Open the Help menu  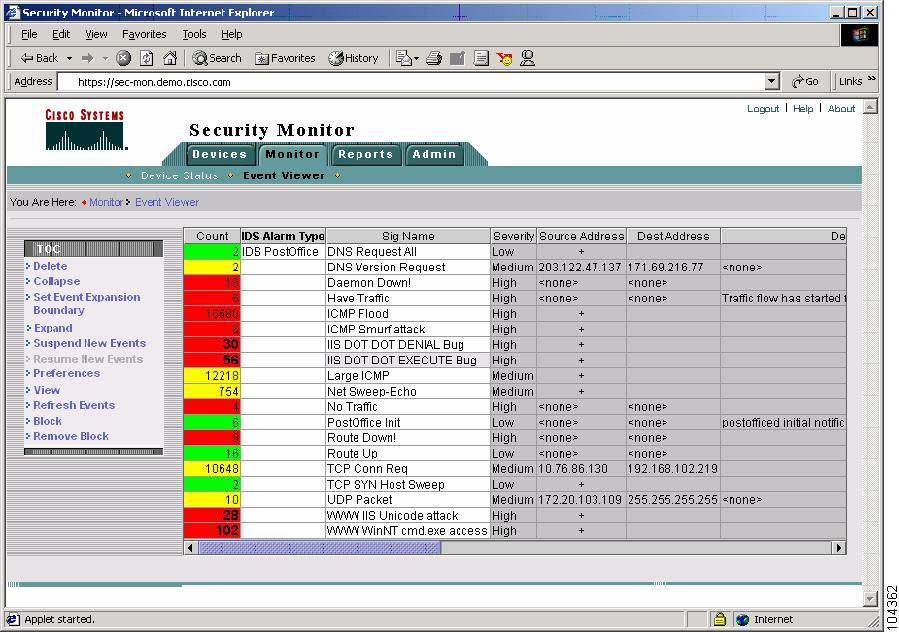[x=232, y=34]
